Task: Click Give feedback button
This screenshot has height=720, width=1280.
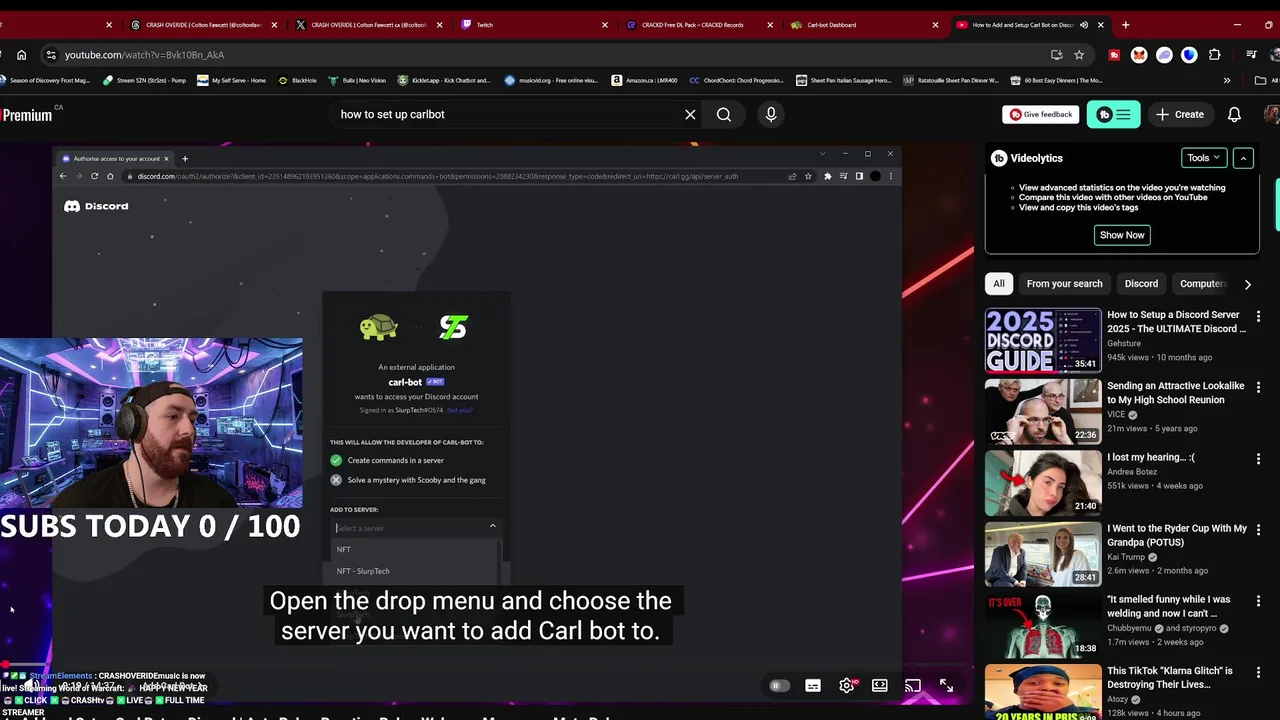Action: coord(1041,114)
